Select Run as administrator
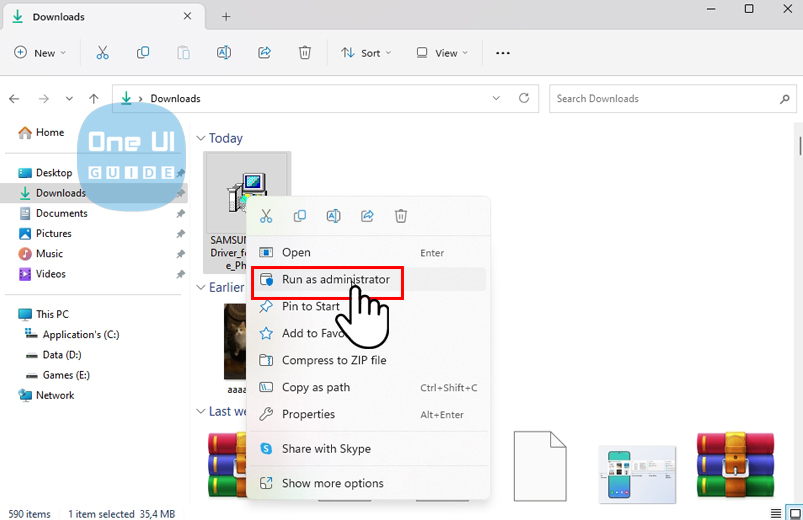803x520 pixels. 335,280
